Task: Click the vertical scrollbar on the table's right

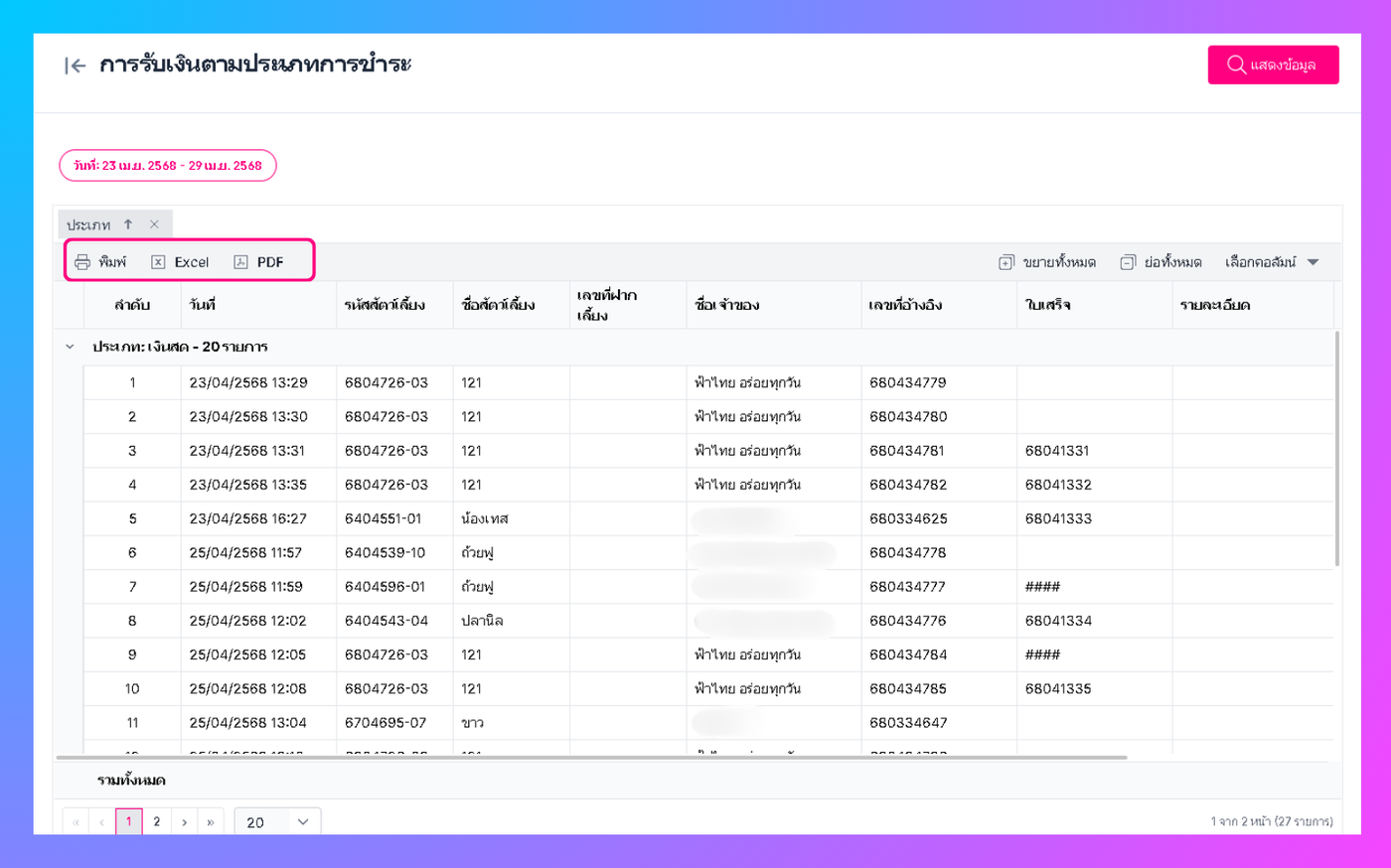Action: (1336, 448)
